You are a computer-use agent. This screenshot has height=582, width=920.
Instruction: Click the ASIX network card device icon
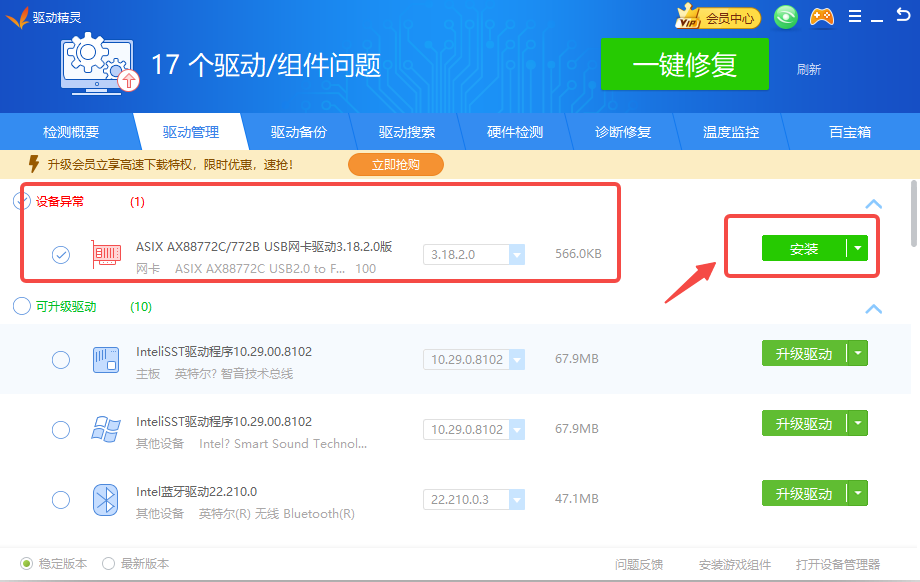[106, 254]
